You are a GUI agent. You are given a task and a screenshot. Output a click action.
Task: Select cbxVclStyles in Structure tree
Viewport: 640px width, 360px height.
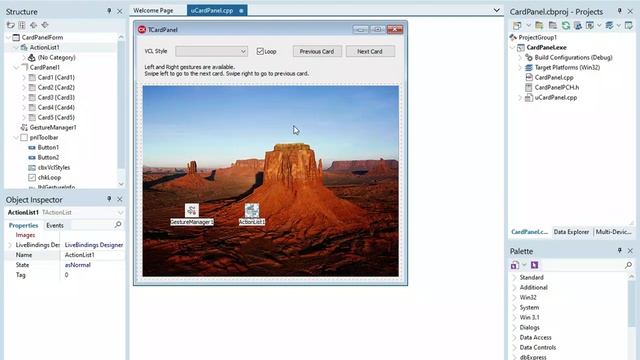[x=54, y=167]
